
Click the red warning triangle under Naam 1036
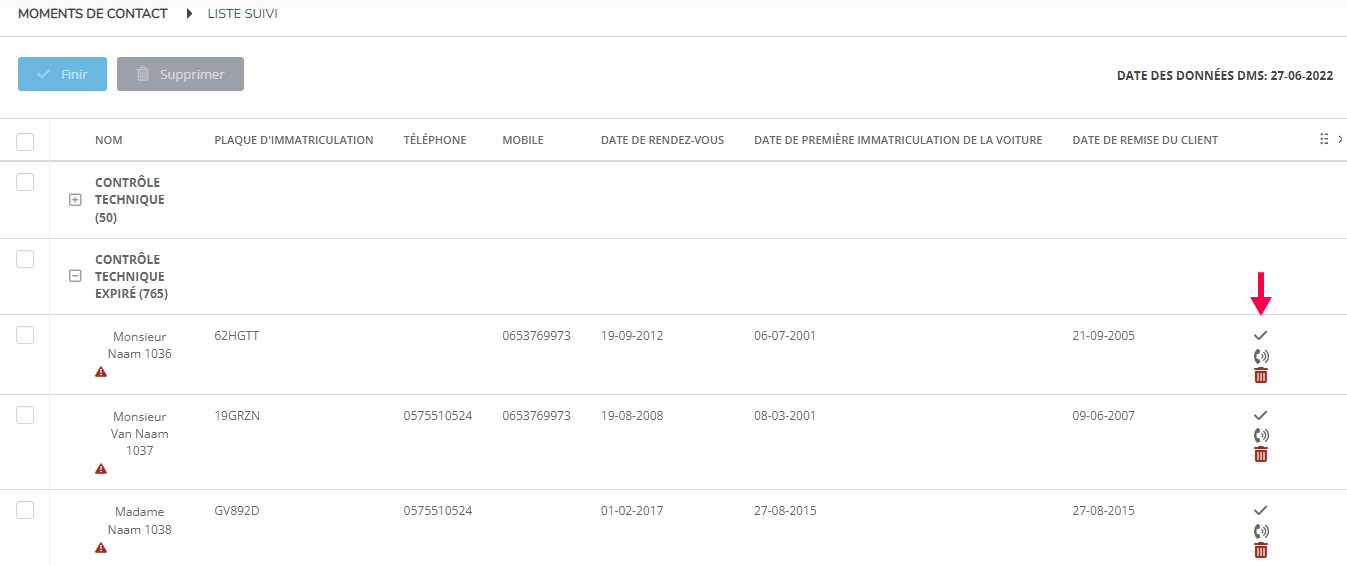pos(101,372)
